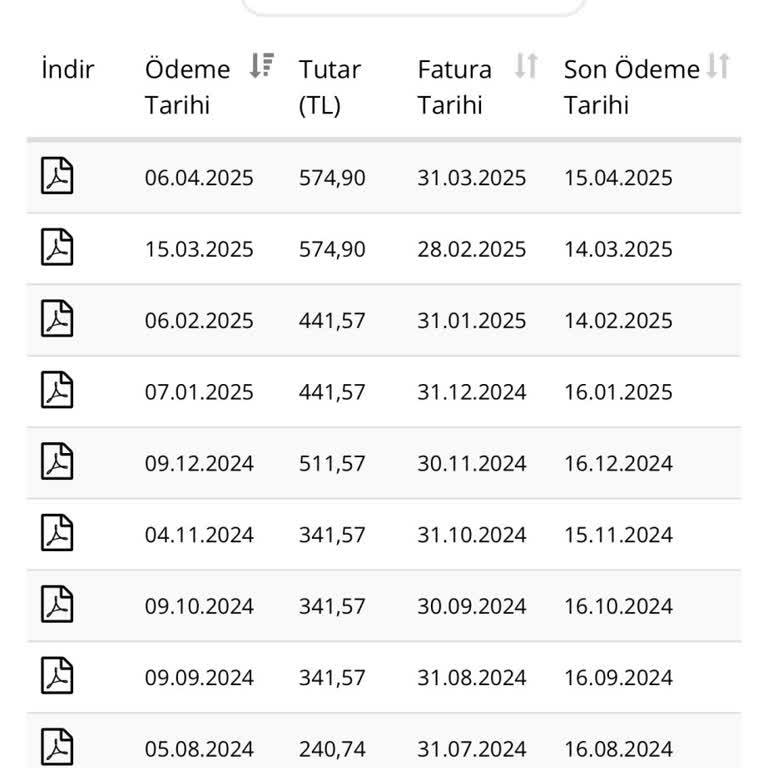The width and height of the screenshot is (768, 768).
Task: Select the 441,57 amount beside 06.02.2025
Action: [x=332, y=321]
